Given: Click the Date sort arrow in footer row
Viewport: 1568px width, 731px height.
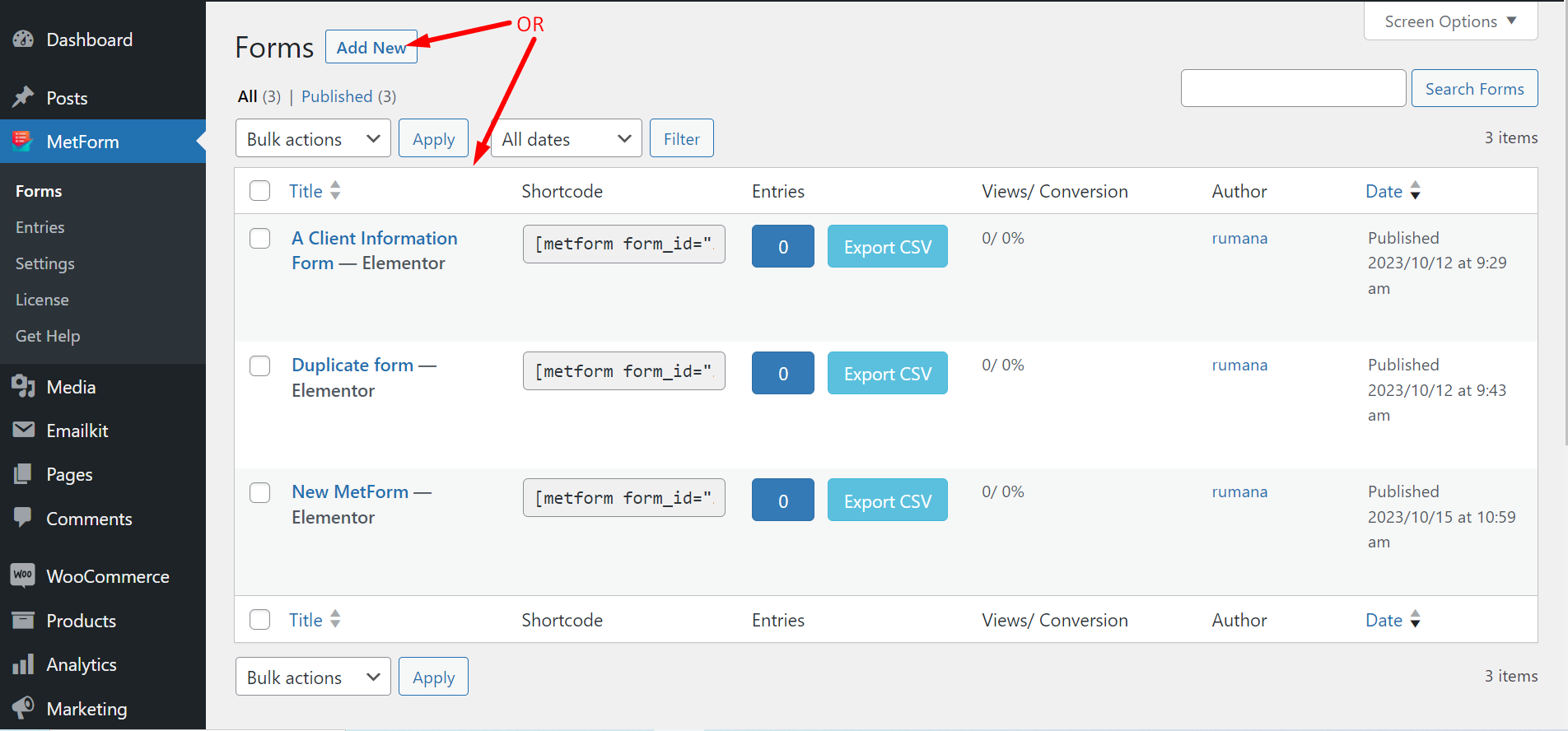Looking at the screenshot, I should (x=1415, y=619).
